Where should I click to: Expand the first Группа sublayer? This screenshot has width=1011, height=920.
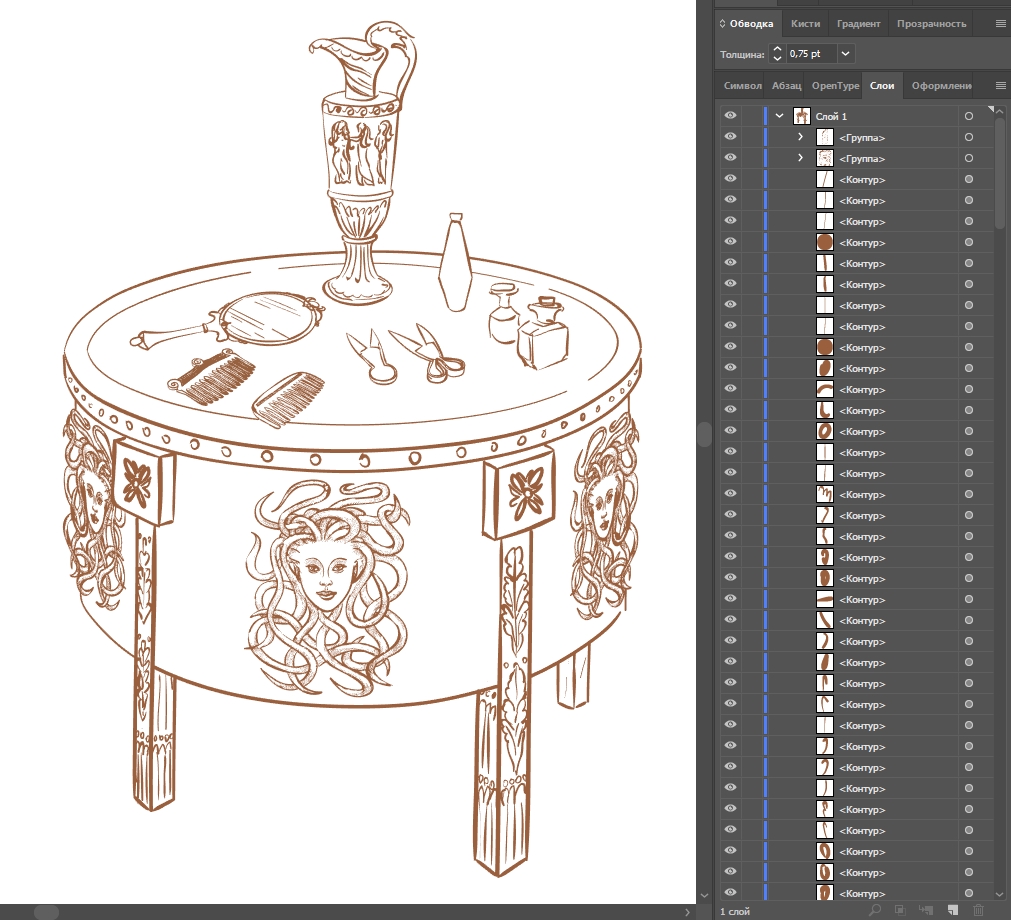pos(800,137)
